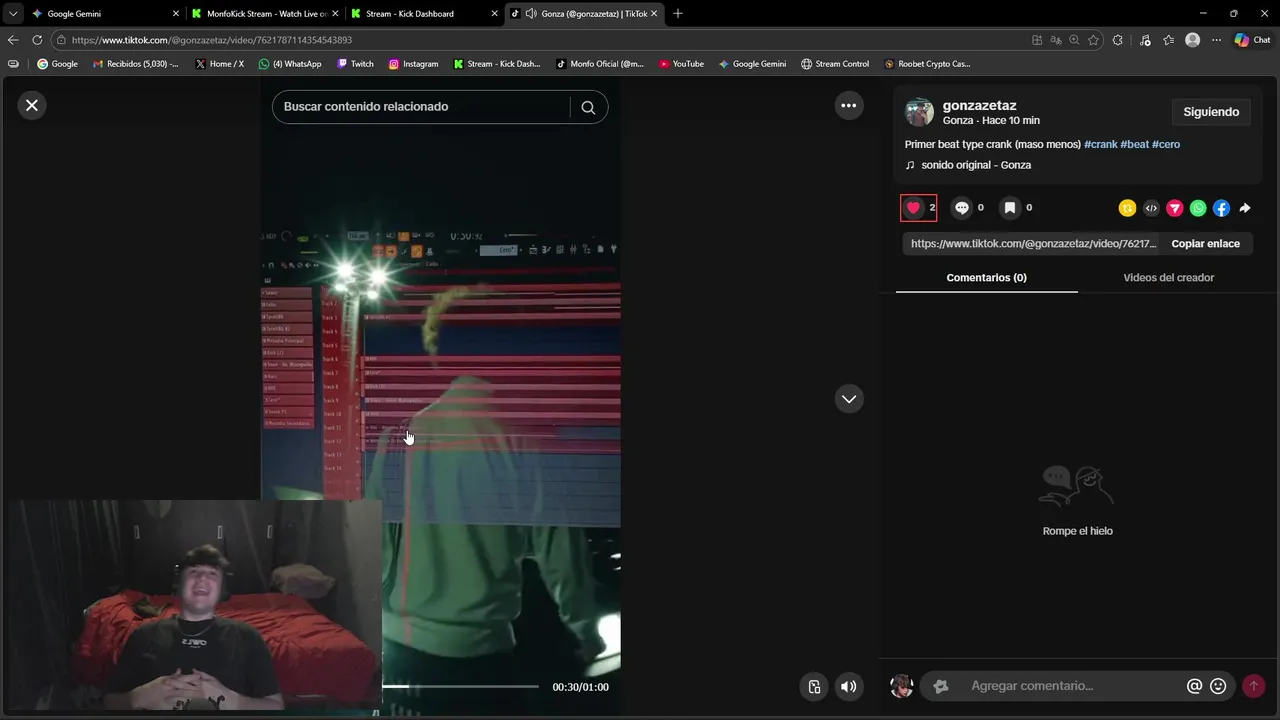Viewport: 1280px width, 720px height.
Task: Switch to Google Gemini browser tab
Action: tap(74, 14)
